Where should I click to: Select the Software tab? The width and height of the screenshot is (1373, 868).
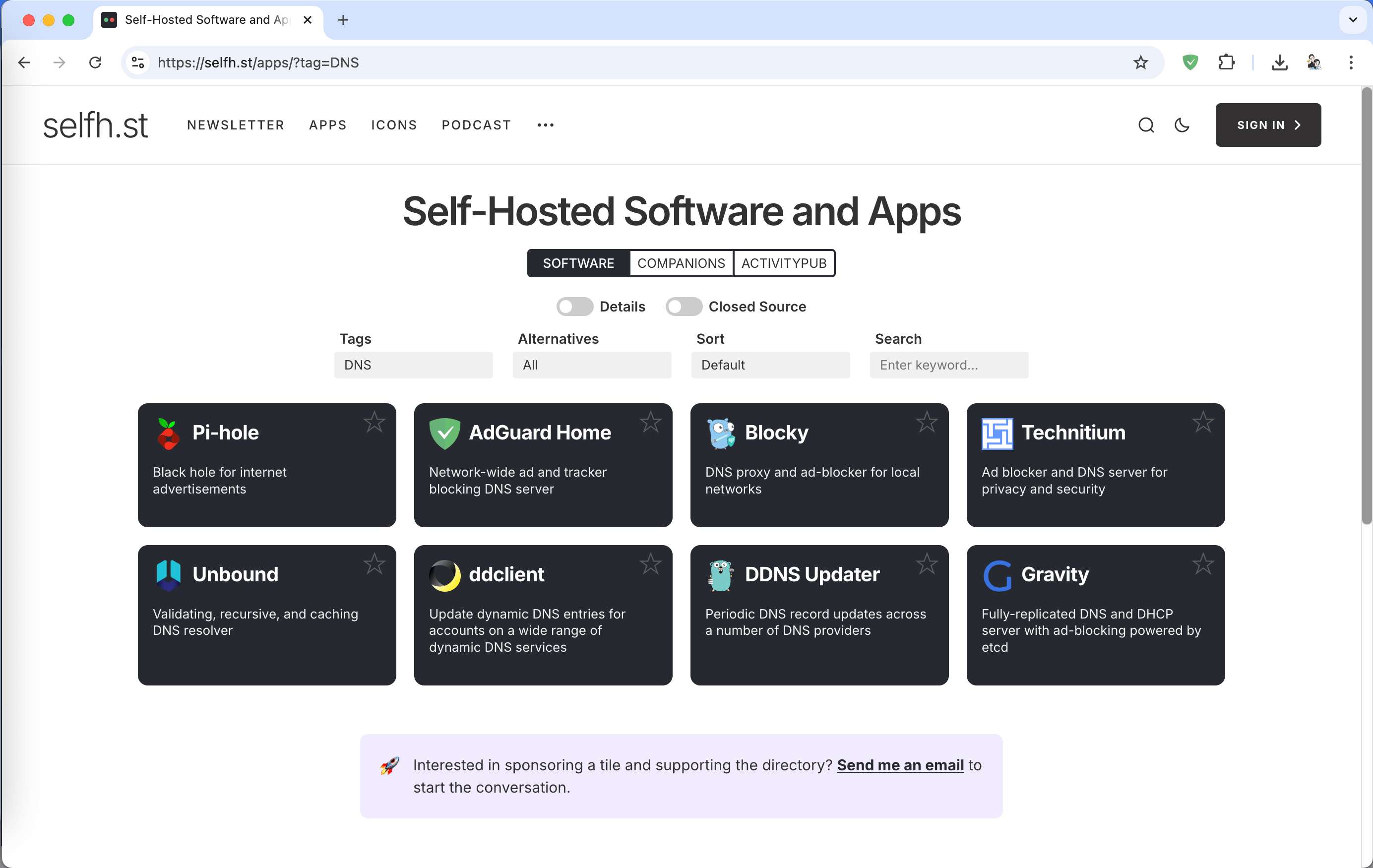point(578,263)
